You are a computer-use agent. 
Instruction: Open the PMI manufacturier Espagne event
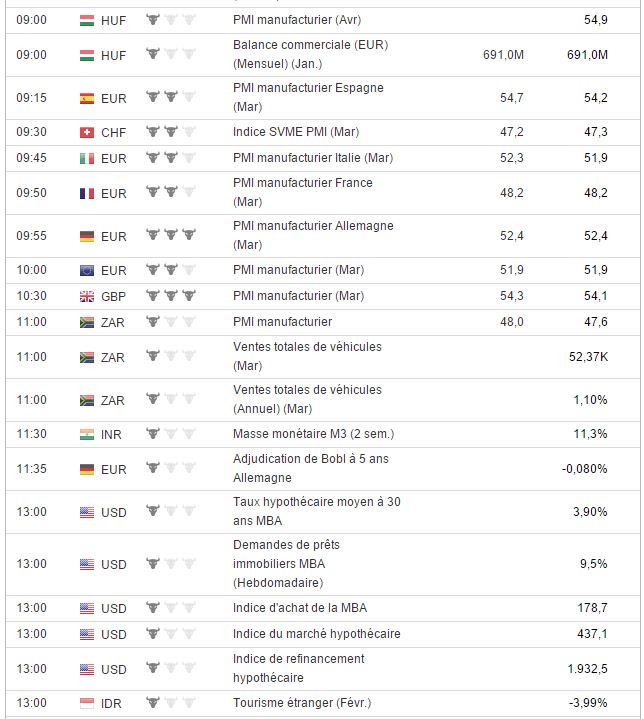click(307, 97)
